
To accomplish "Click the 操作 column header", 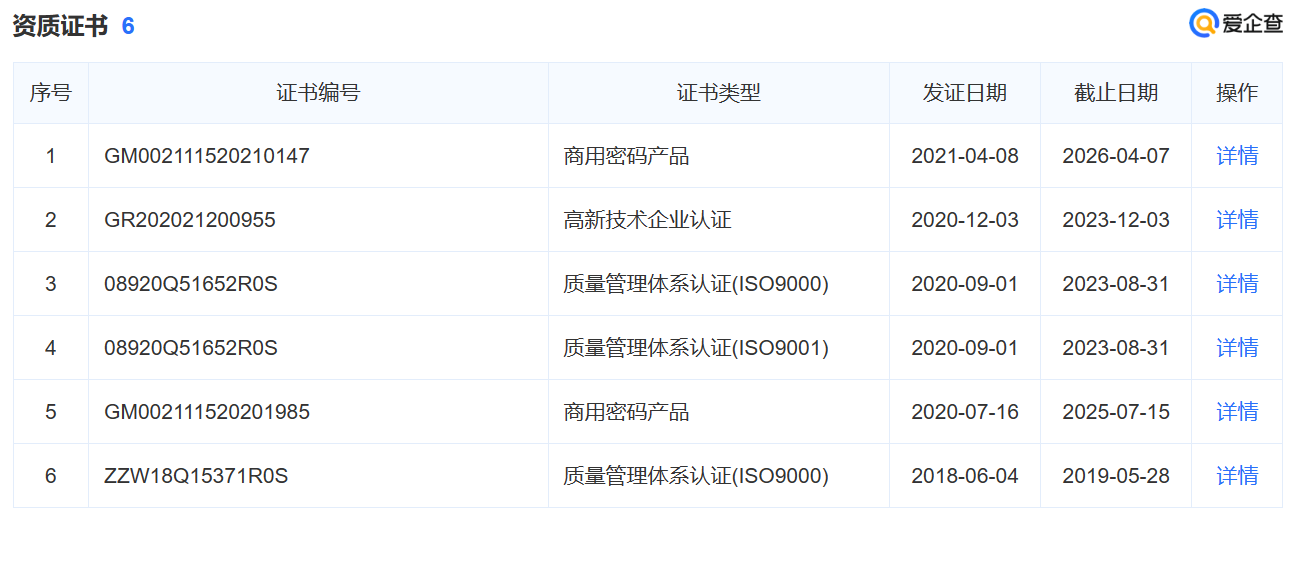I will pyautogui.click(x=1236, y=93).
